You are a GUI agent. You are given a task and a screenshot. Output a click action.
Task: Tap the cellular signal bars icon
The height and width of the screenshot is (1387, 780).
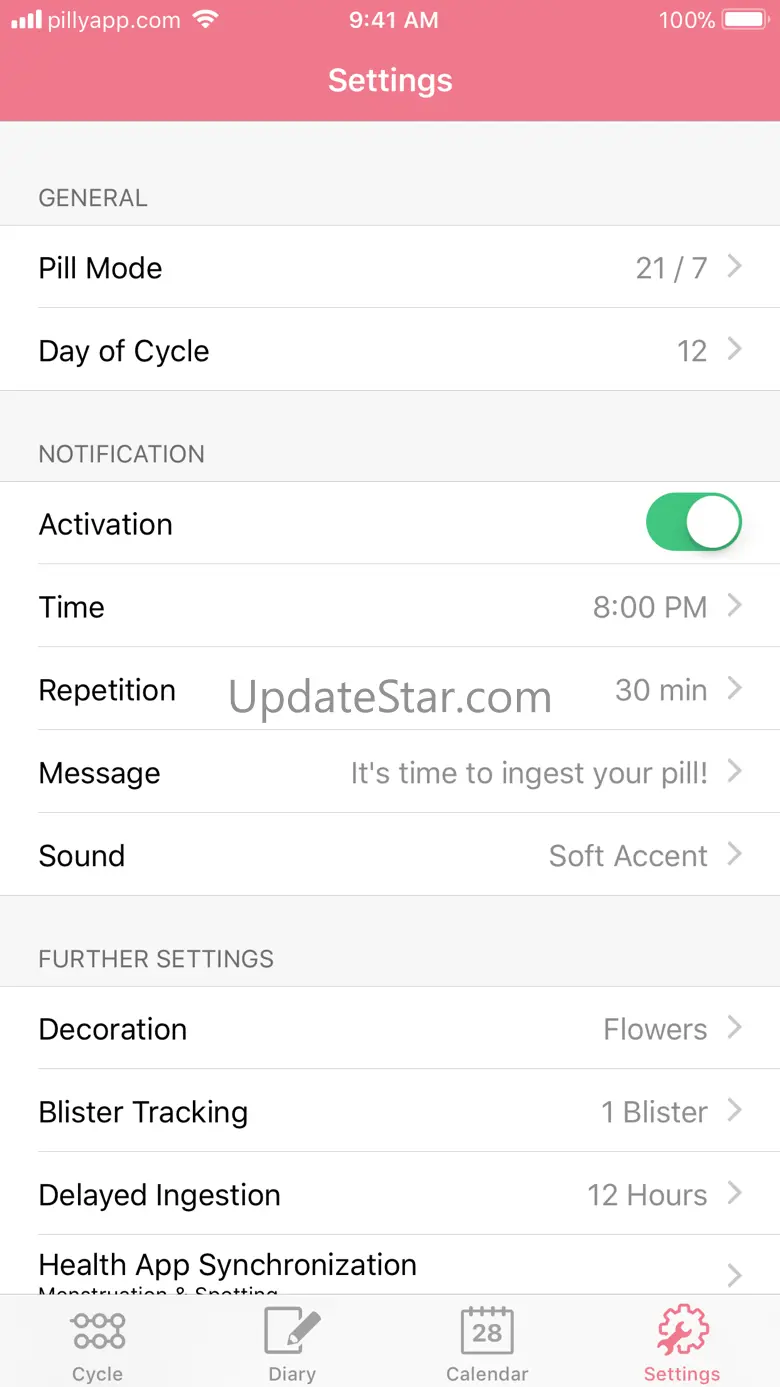coord(26,20)
